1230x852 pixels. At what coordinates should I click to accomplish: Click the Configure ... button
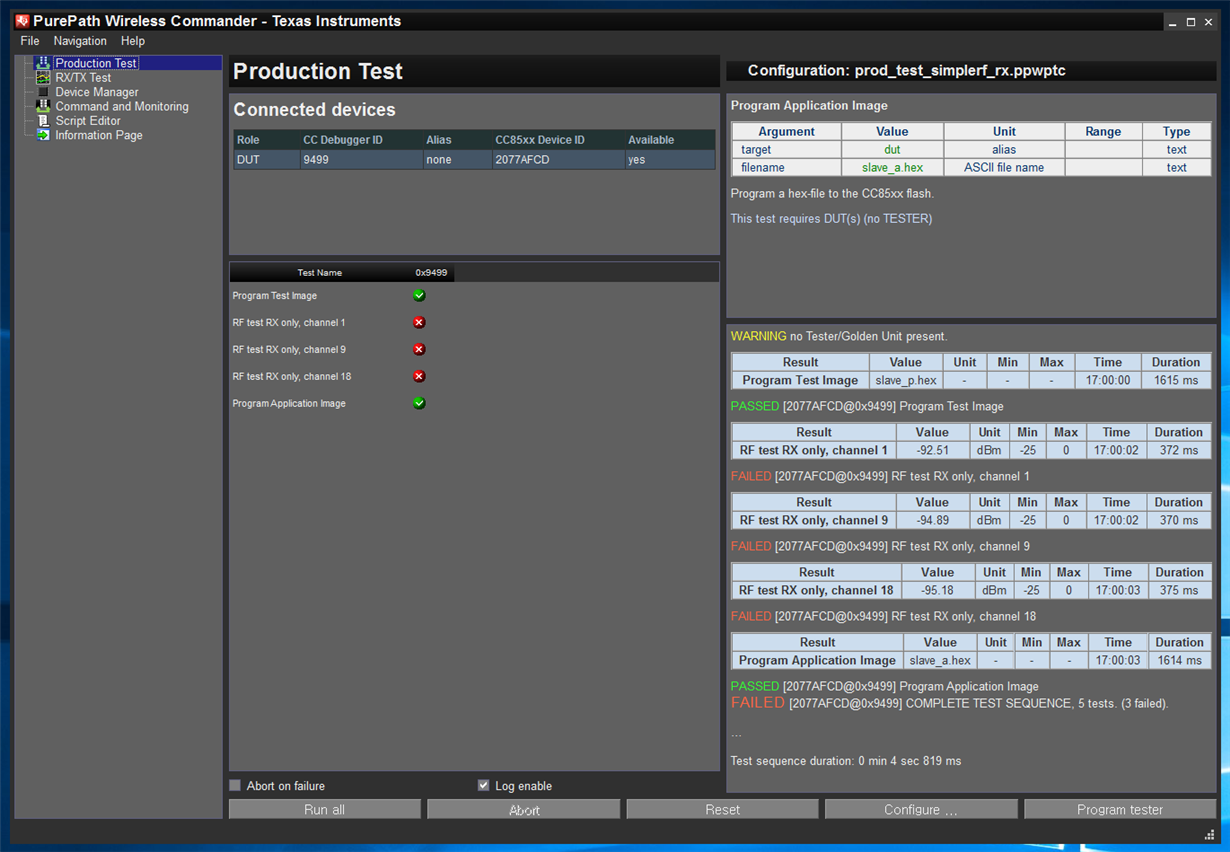(921, 809)
